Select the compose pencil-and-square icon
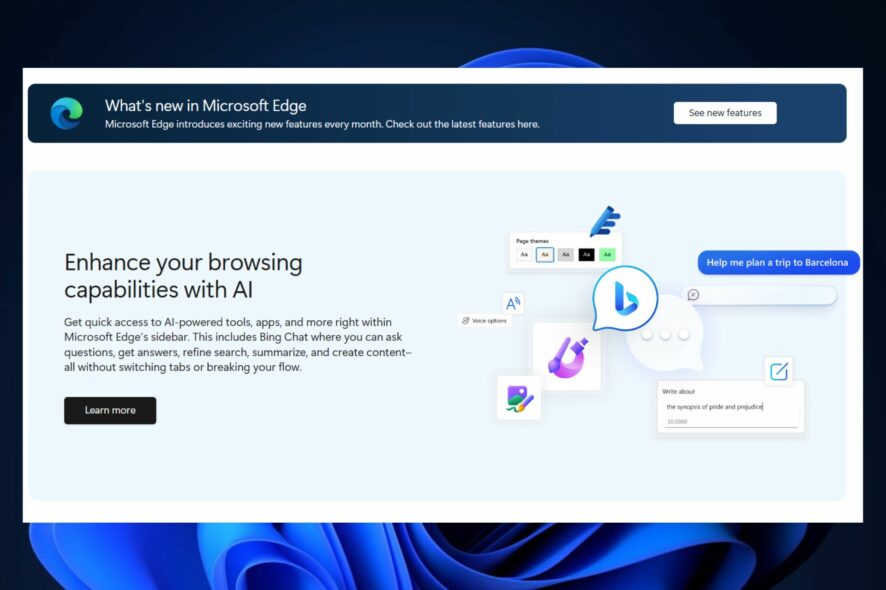Screen dimensions: 886x590 tap(779, 371)
